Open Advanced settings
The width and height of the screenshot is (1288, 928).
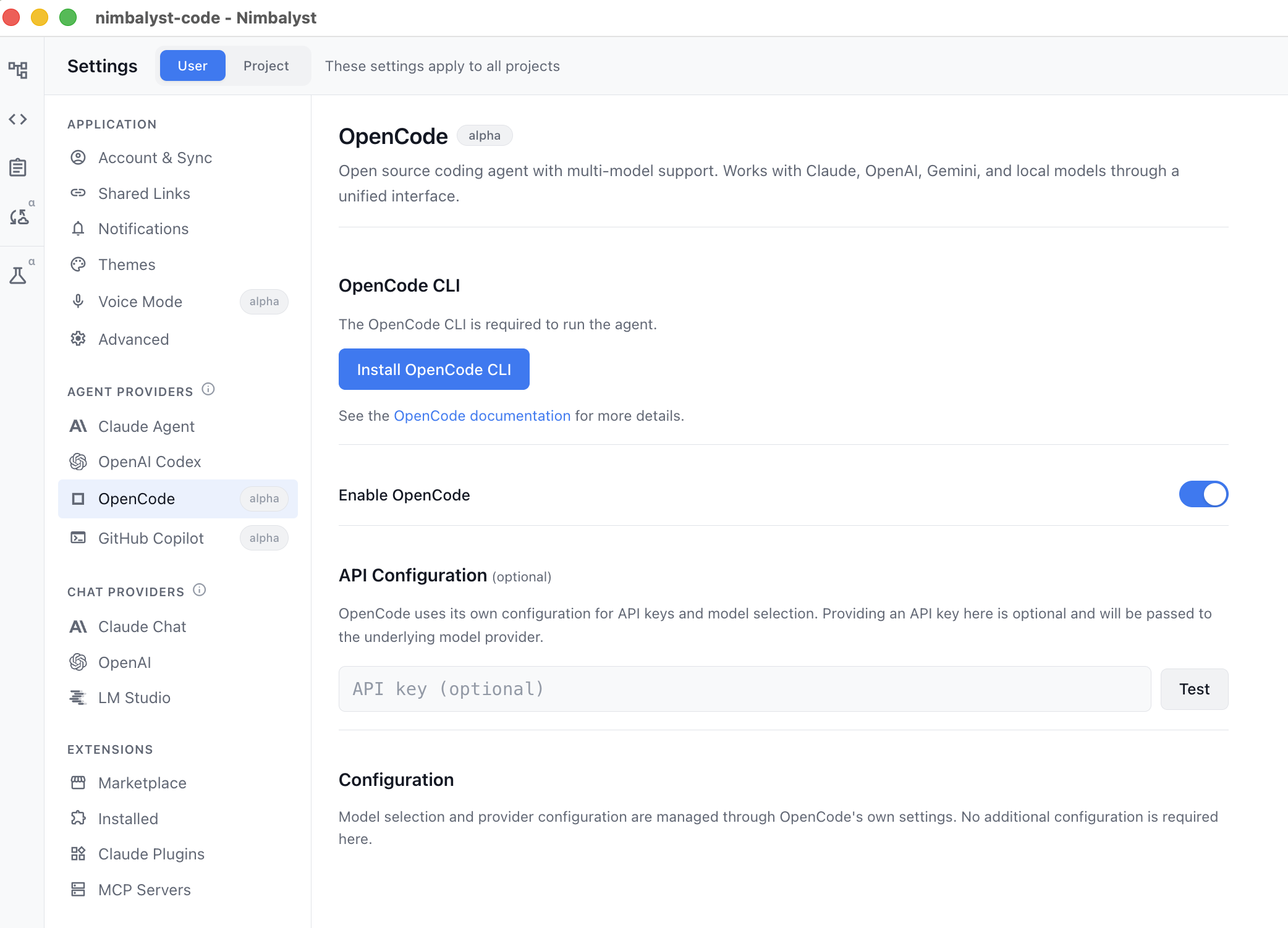click(178, 339)
